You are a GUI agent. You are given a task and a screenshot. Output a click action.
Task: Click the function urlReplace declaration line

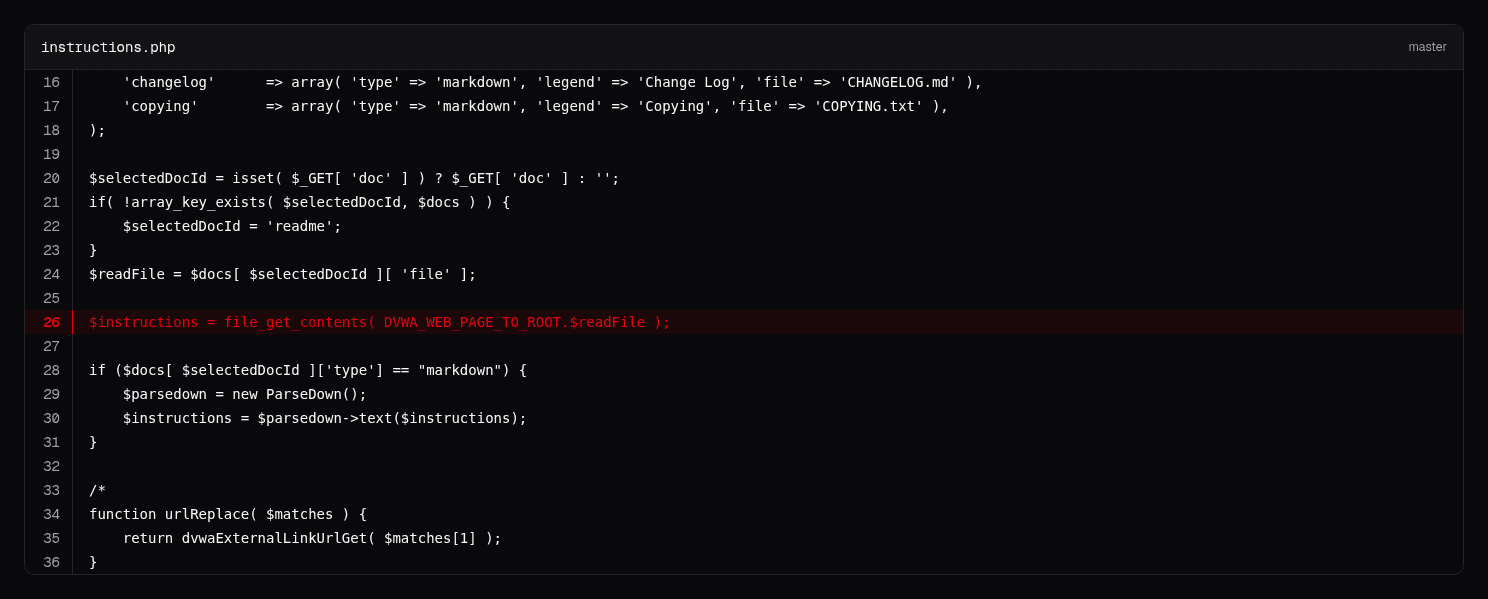coord(228,514)
